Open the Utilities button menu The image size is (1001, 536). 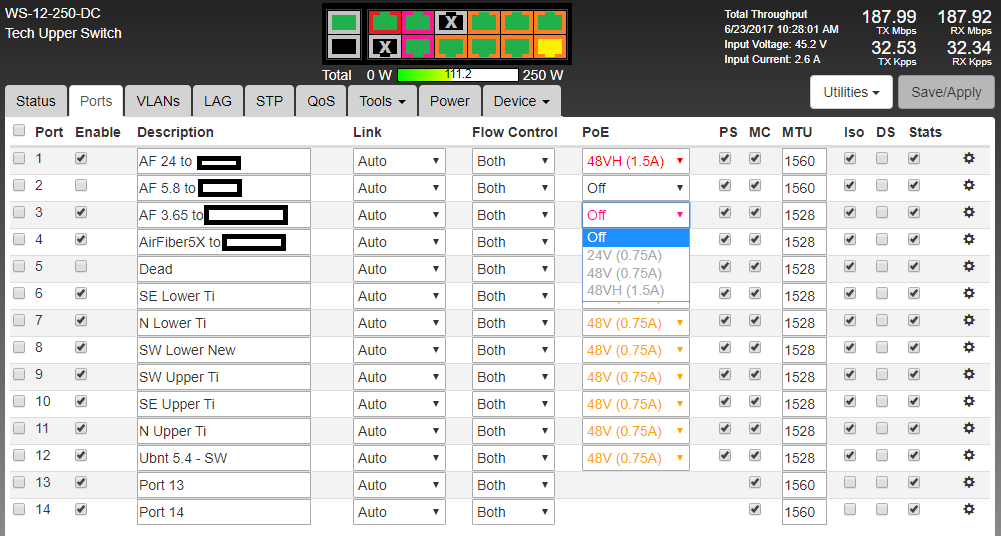851,92
